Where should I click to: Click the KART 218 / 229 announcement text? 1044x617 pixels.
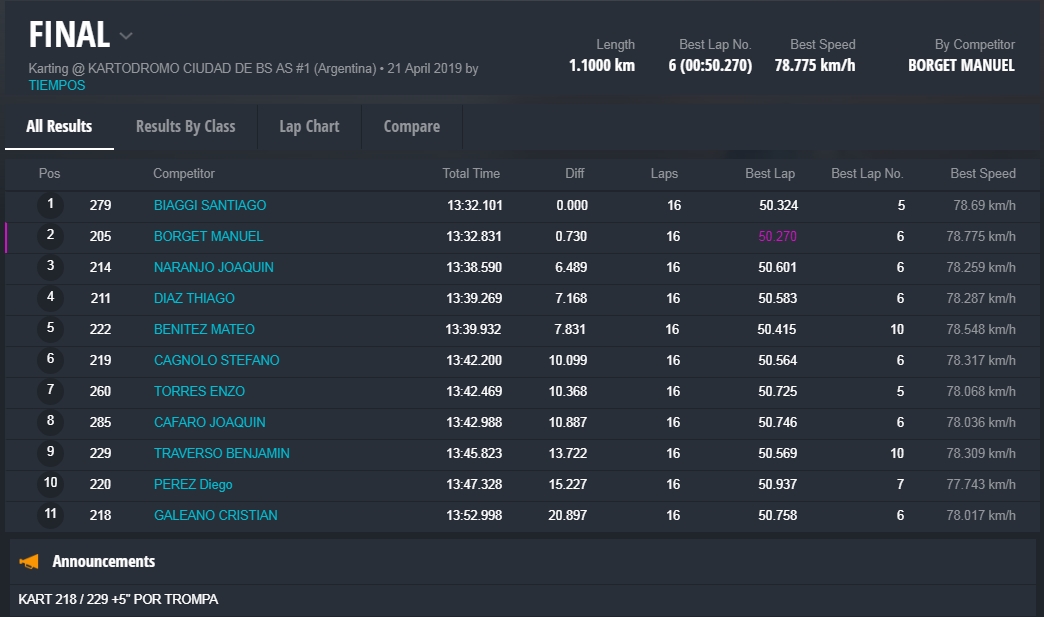pos(118,599)
